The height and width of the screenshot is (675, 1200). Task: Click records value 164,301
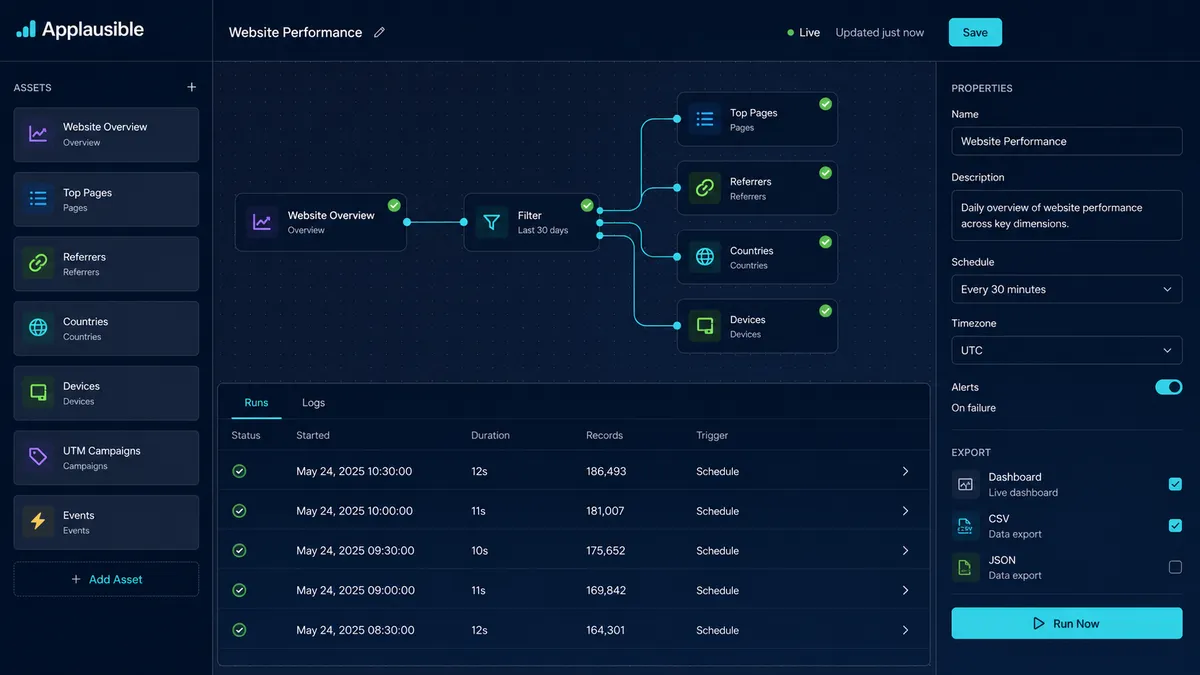(x=606, y=630)
